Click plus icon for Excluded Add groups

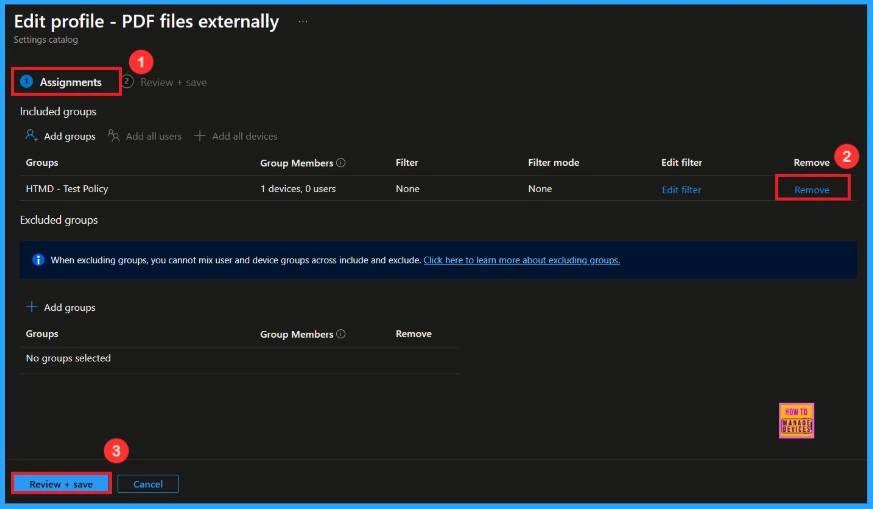pyautogui.click(x=32, y=307)
